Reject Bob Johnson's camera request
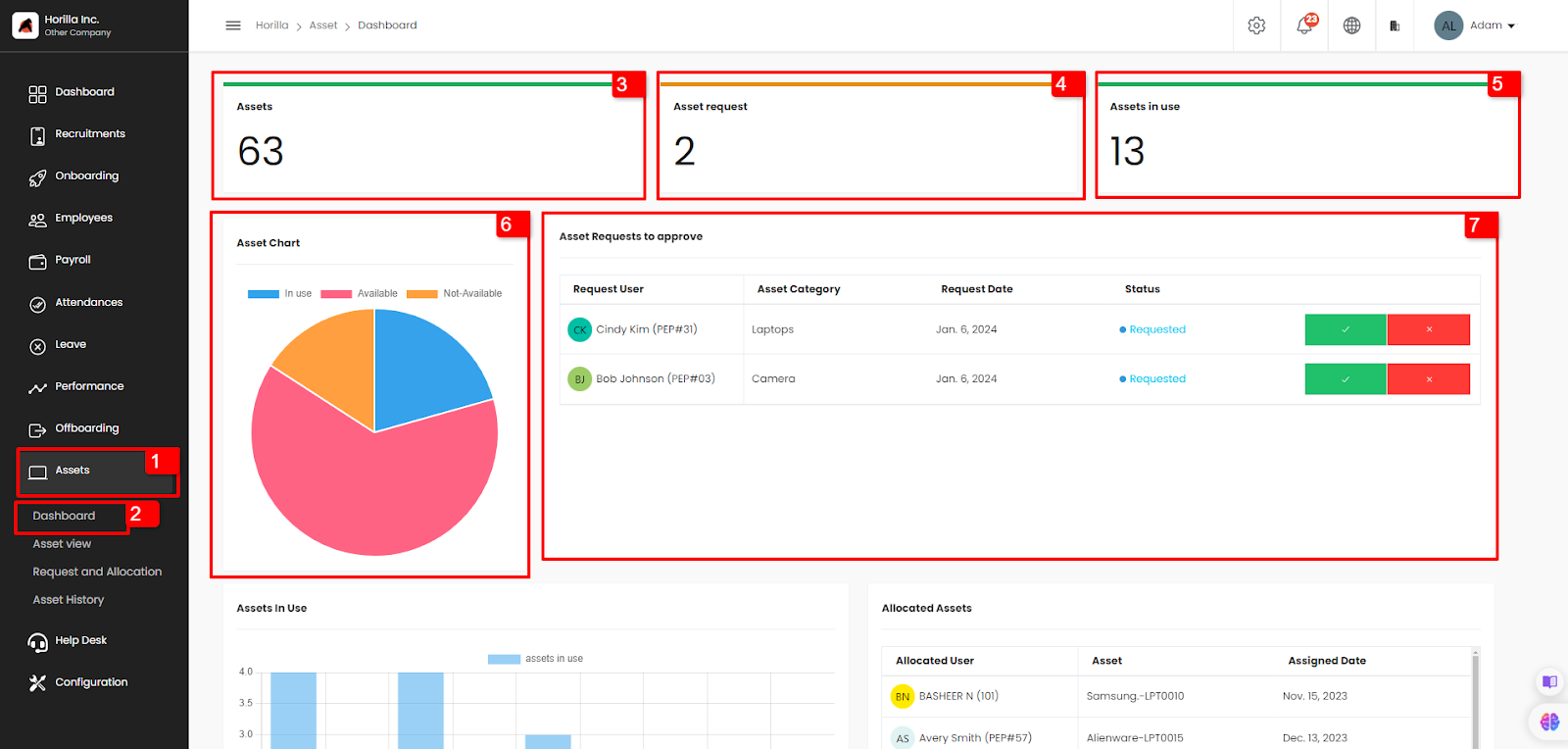Screen dimensions: 1568x749 [1429, 379]
